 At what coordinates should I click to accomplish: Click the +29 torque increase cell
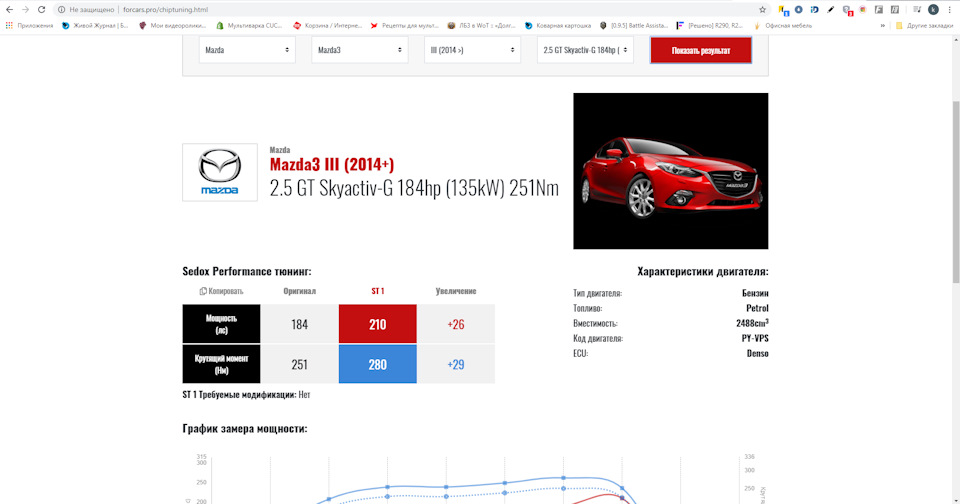pos(456,364)
